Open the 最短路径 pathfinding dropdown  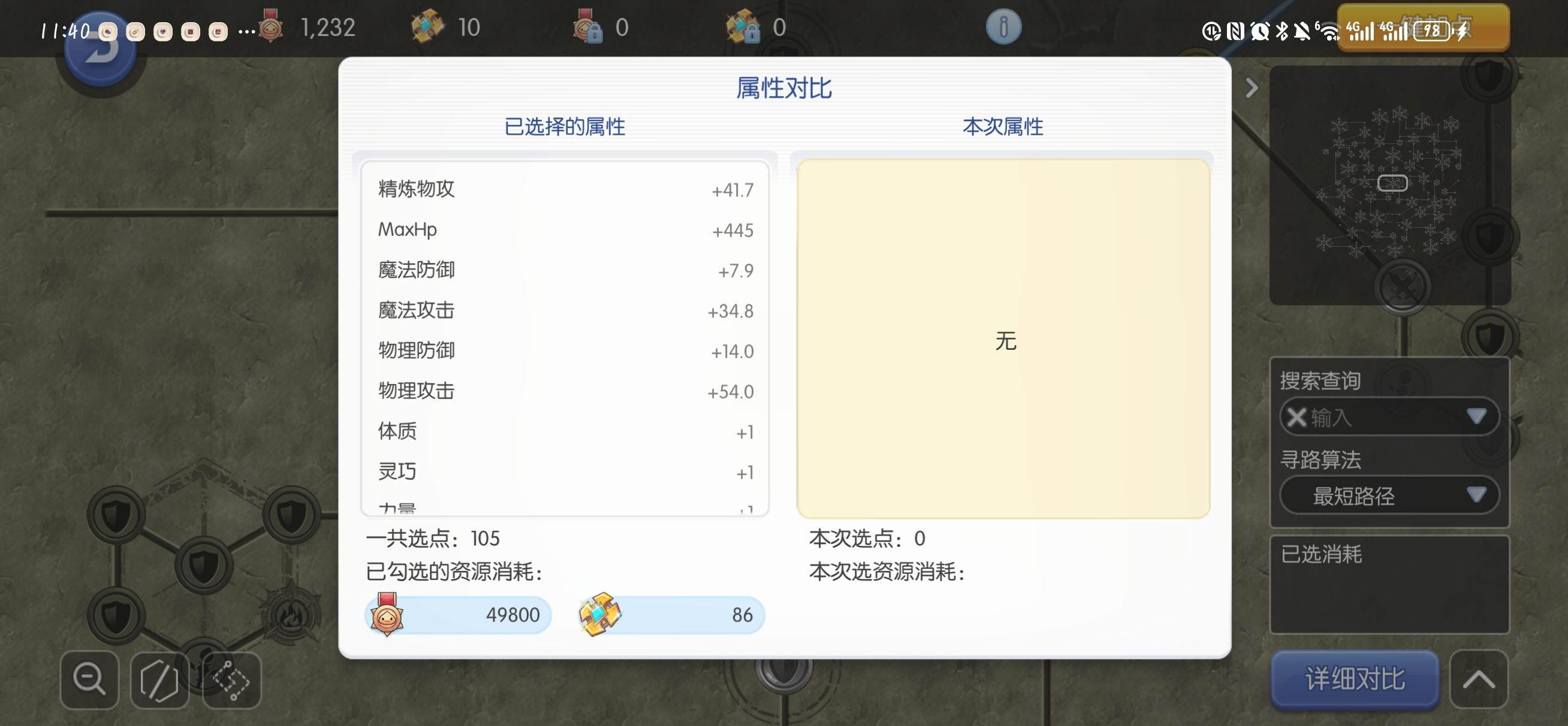pos(1389,495)
